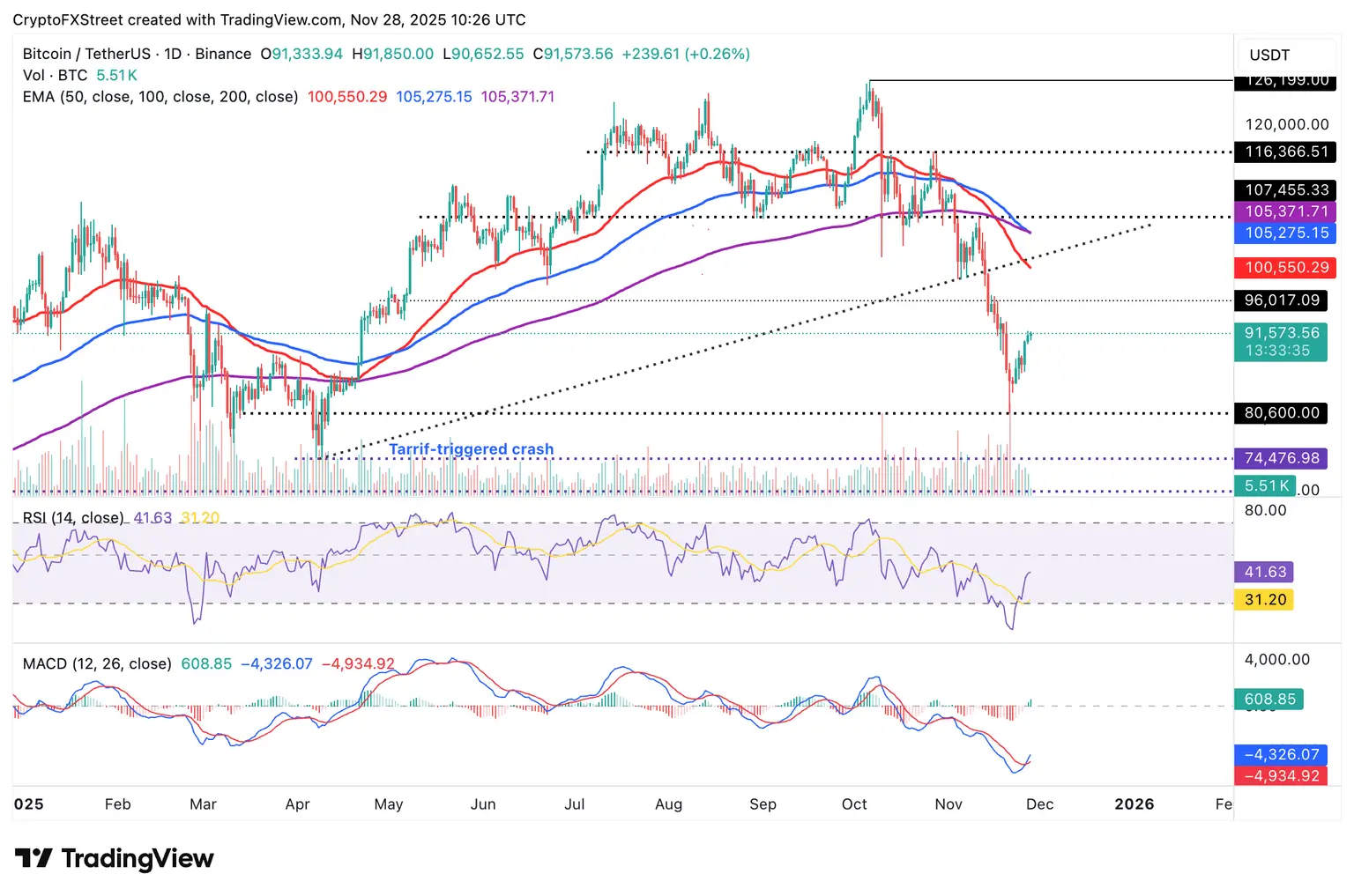Select the EMA 50 value 100,550.29

[x=347, y=97]
